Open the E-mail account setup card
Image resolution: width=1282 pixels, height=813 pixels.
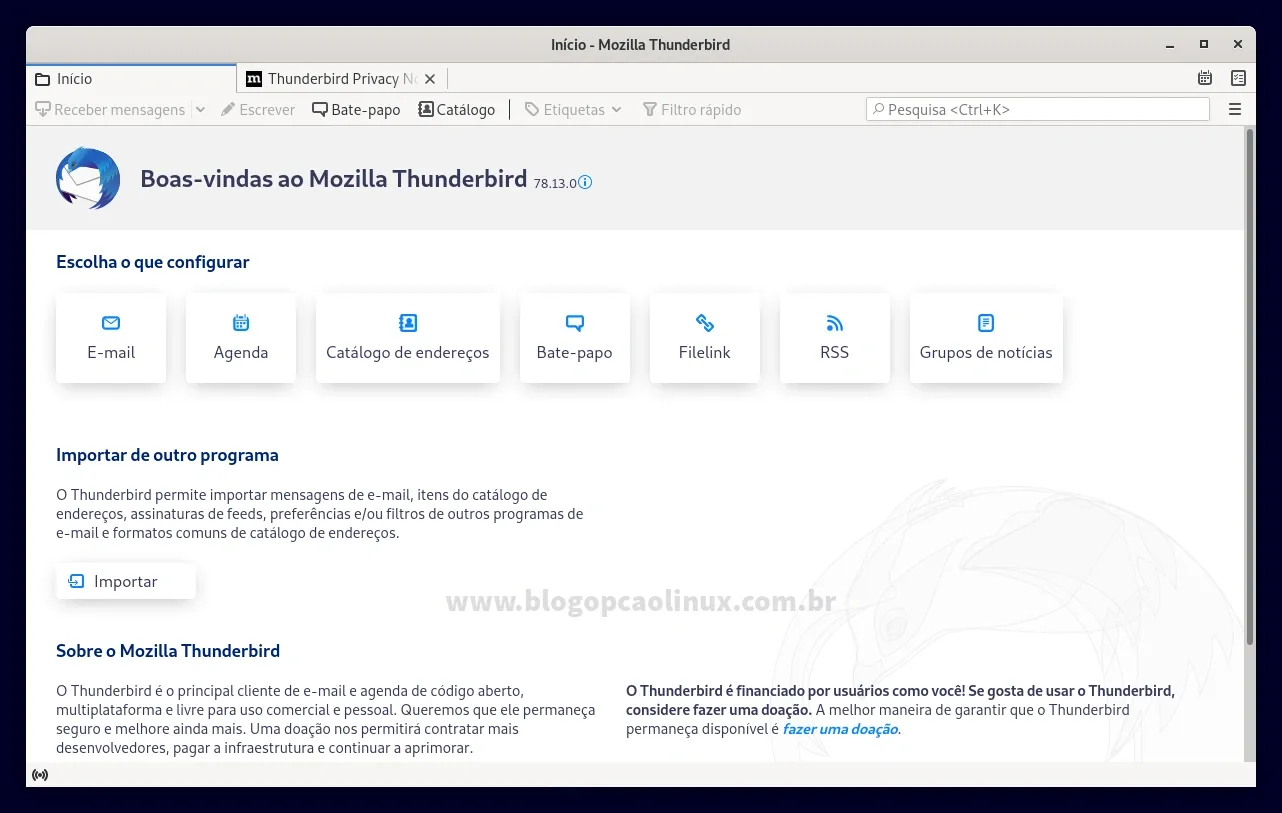111,338
